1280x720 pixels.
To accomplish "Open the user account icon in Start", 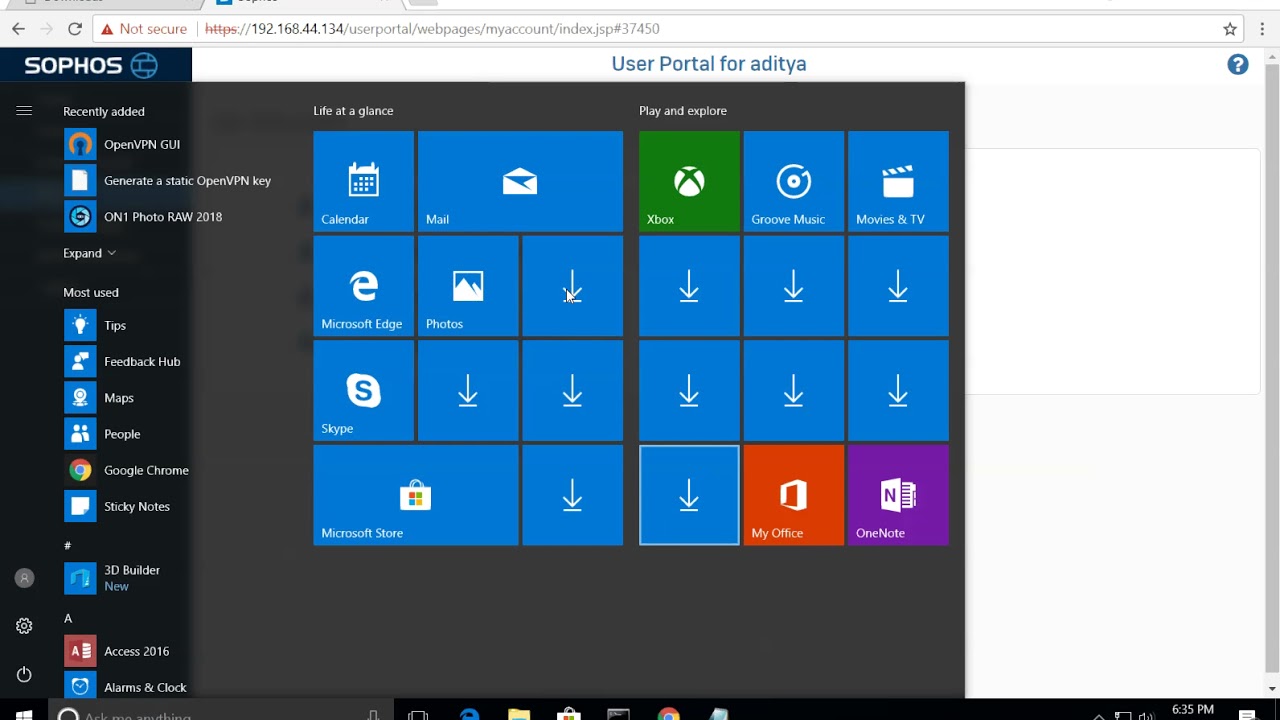I will 24,578.
